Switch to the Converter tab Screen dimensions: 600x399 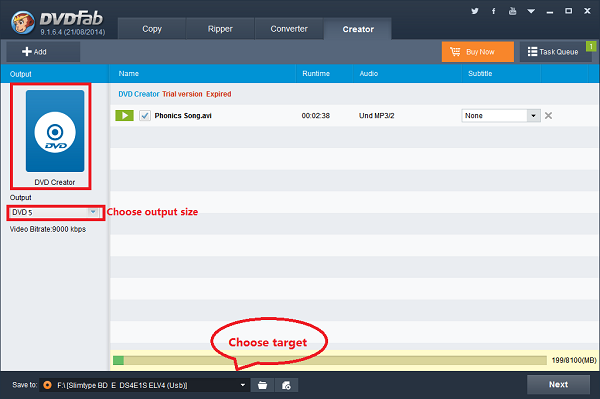289,29
